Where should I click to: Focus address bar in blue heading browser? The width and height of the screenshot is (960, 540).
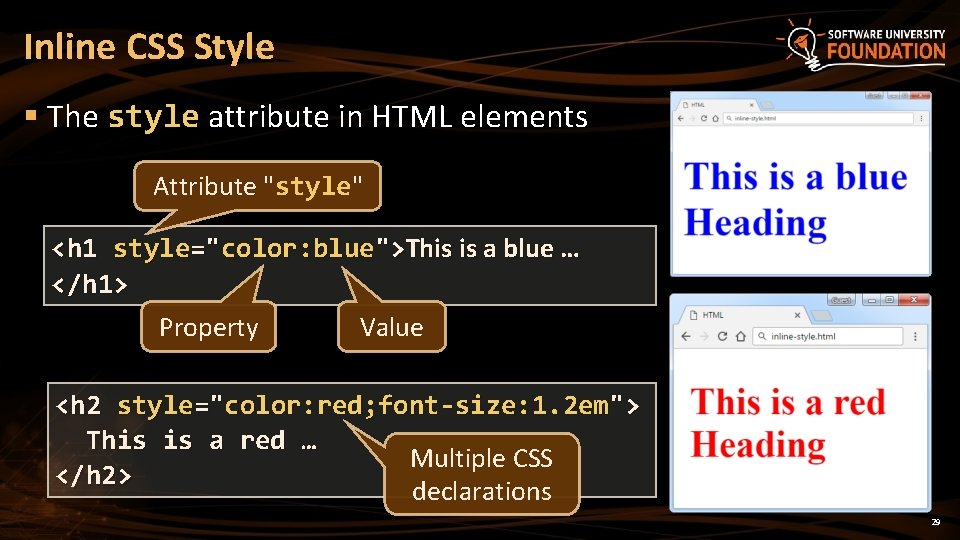coord(819,118)
